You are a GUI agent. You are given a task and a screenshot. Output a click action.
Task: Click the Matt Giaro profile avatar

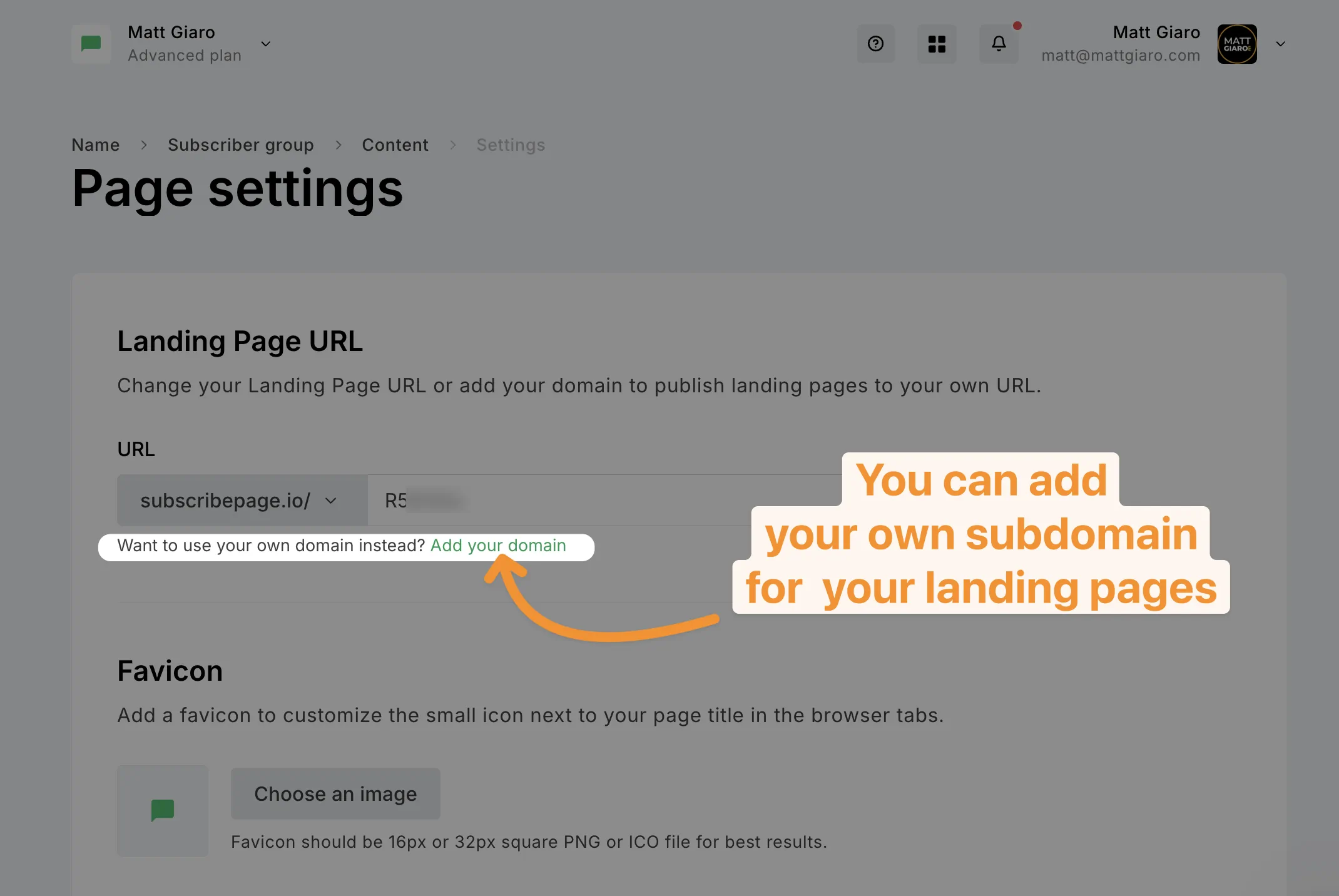tap(1236, 44)
